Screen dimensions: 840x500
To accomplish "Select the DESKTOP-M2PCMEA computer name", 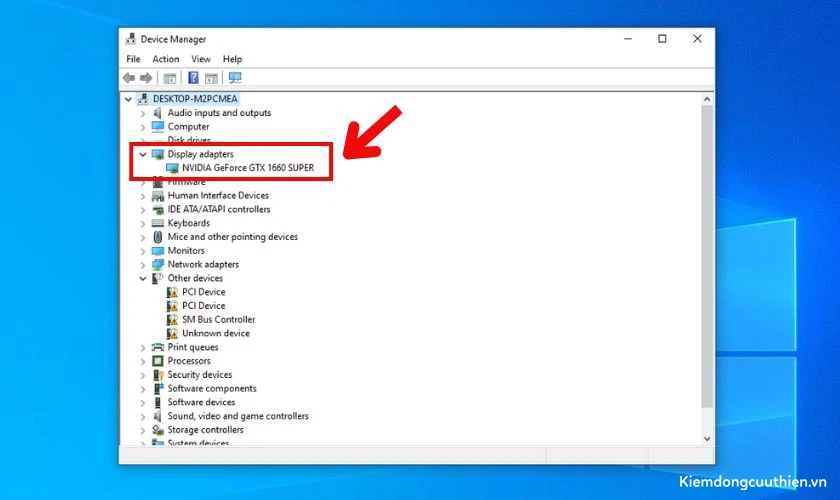I will pos(195,99).
